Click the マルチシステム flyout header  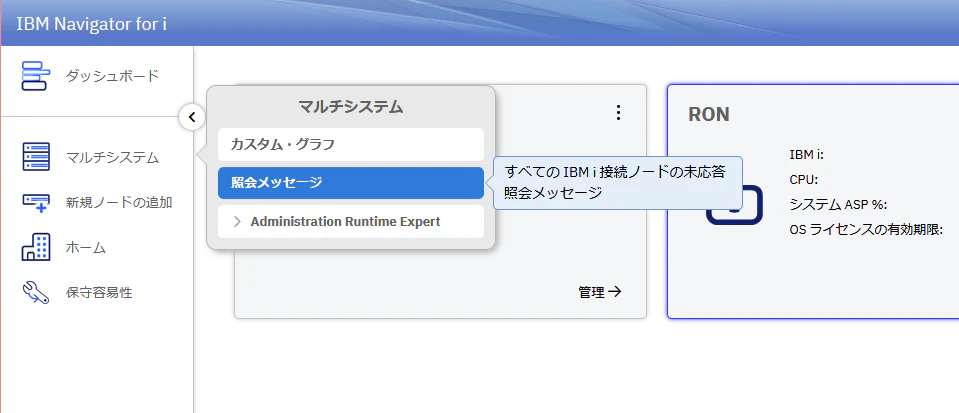pos(351,106)
